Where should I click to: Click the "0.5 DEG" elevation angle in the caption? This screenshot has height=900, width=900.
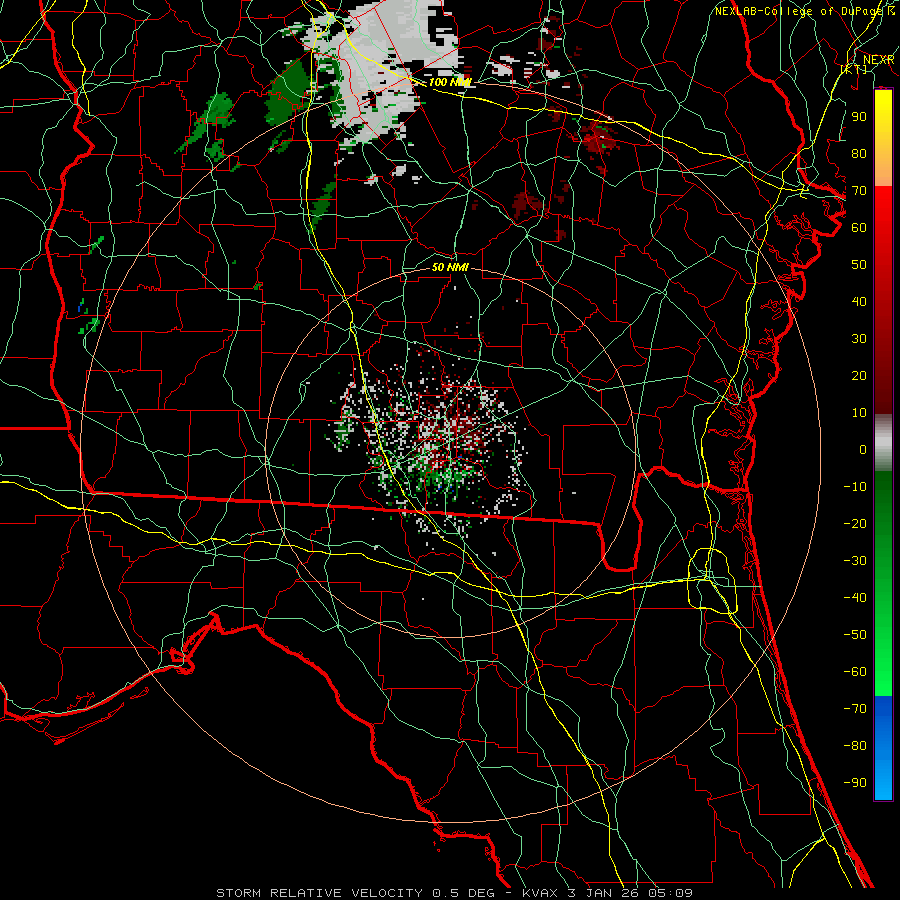pyautogui.click(x=464, y=893)
